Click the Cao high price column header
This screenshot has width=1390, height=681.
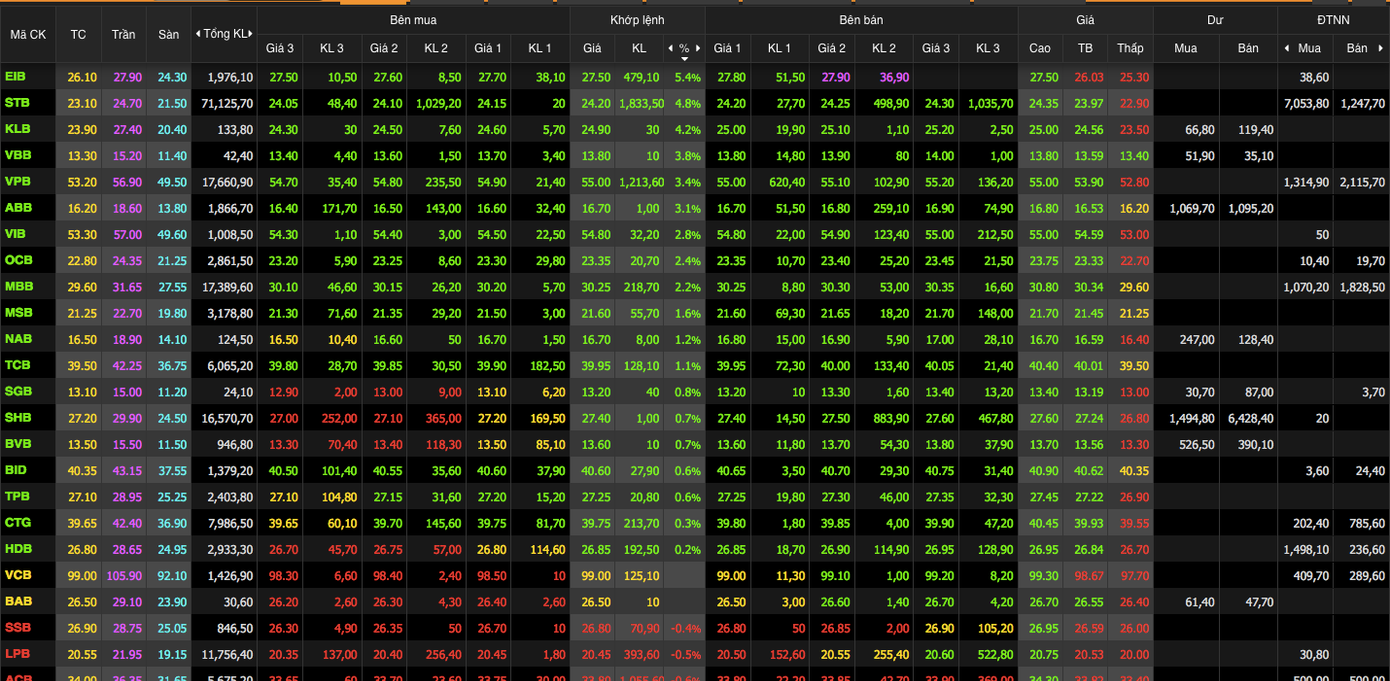point(1039,48)
